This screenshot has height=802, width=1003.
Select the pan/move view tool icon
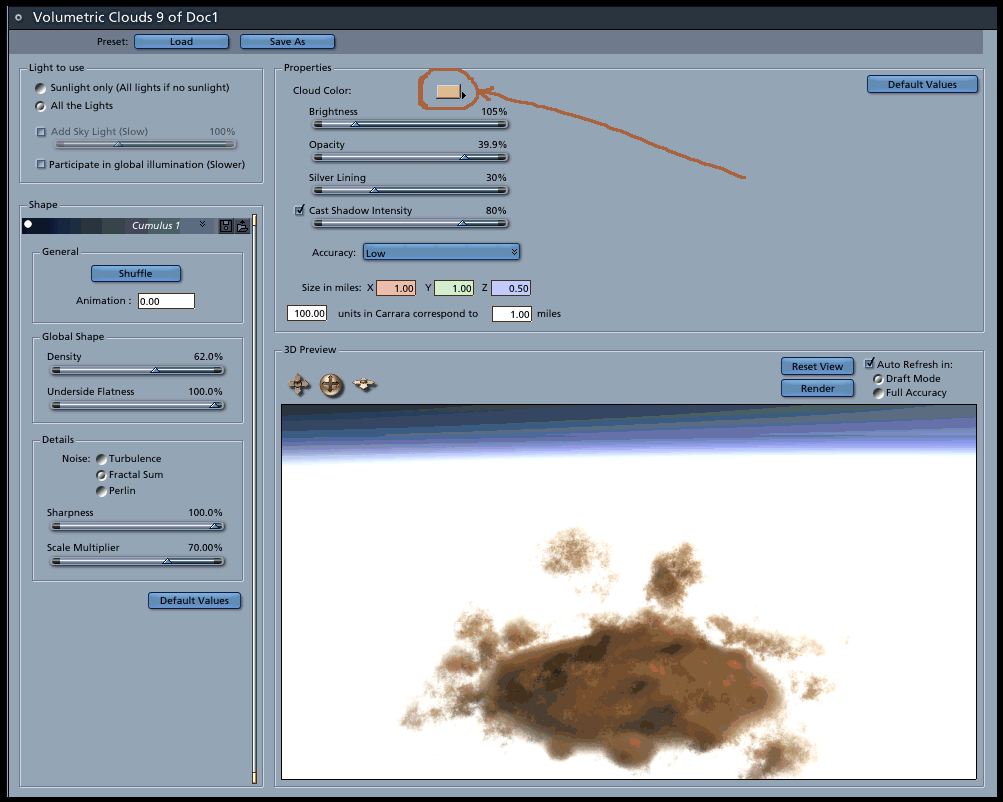tap(299, 385)
